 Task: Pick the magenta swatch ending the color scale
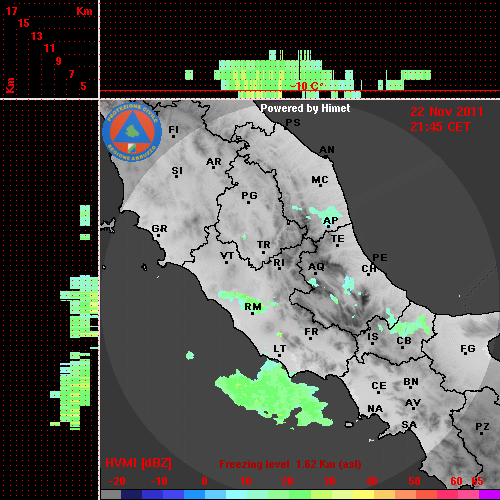pos(489,494)
